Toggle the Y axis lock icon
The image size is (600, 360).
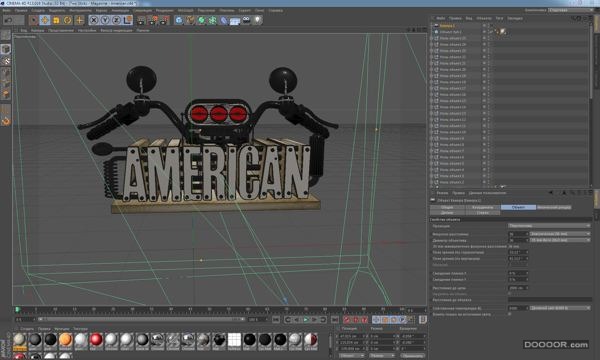pos(105,20)
